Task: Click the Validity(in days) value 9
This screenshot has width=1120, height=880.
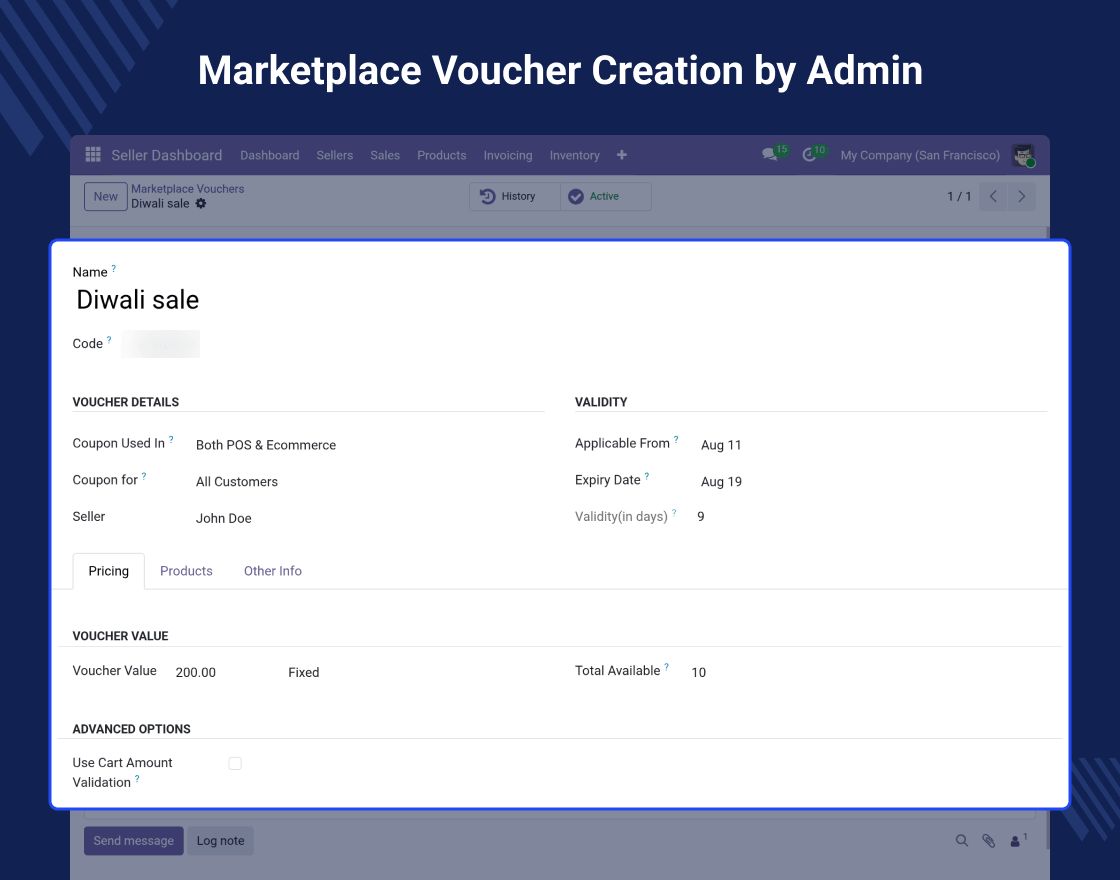Action: (x=701, y=516)
